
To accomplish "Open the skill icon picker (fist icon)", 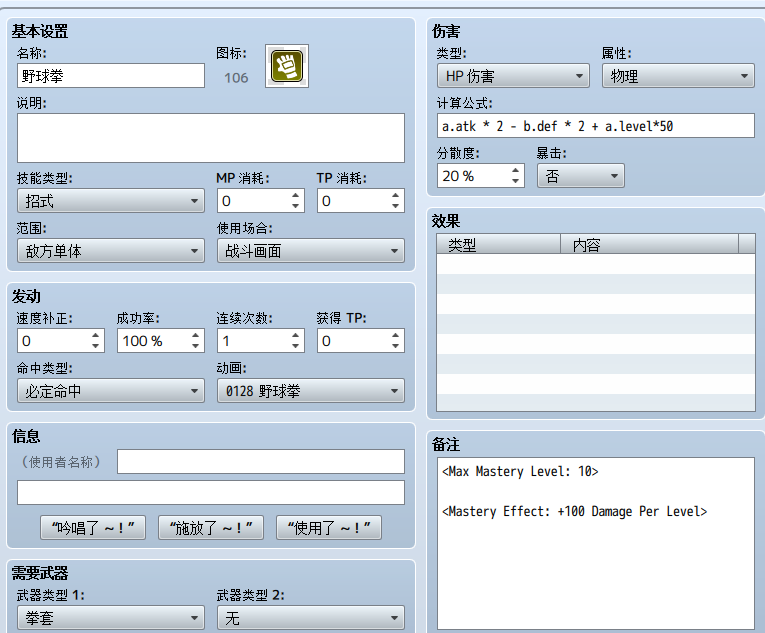I will coord(286,66).
